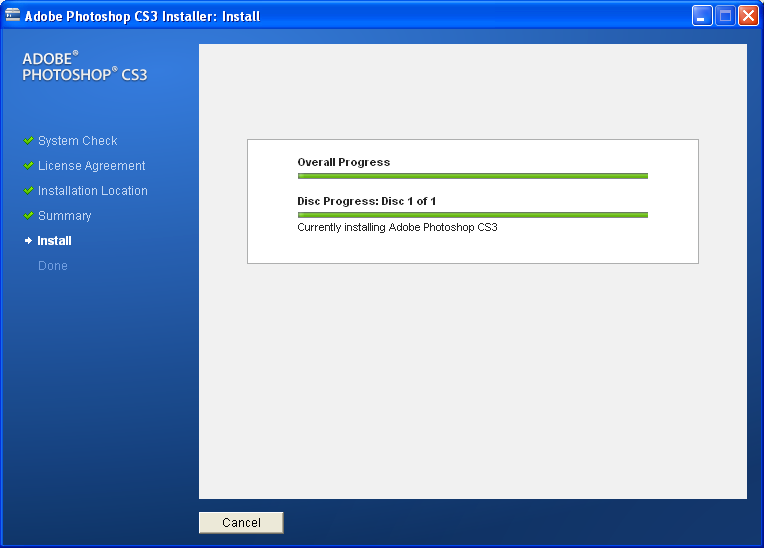Viewport: 764px width, 548px height.
Task: Cancel the Photoshop CS3 installation
Action: (241, 523)
